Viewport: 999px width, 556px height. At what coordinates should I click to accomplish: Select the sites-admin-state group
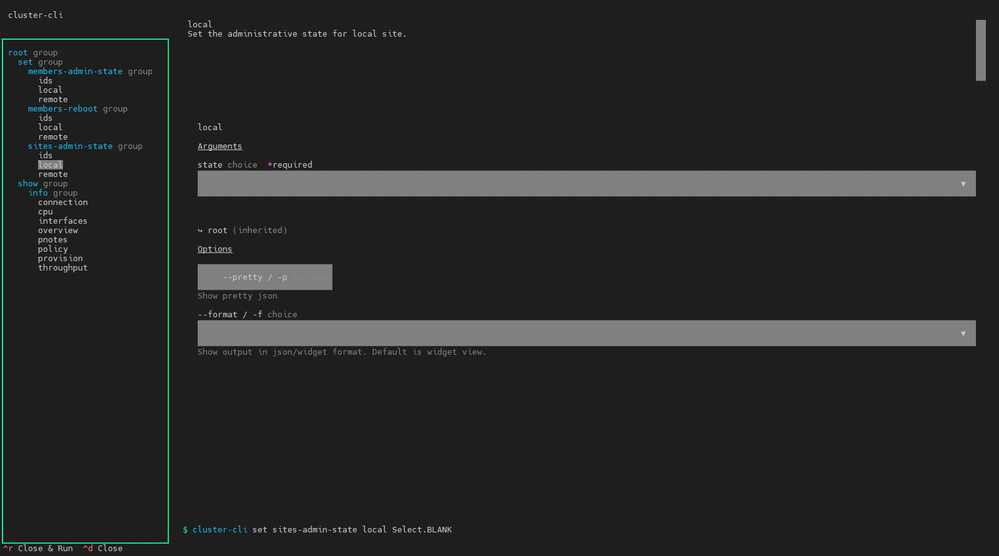70,146
